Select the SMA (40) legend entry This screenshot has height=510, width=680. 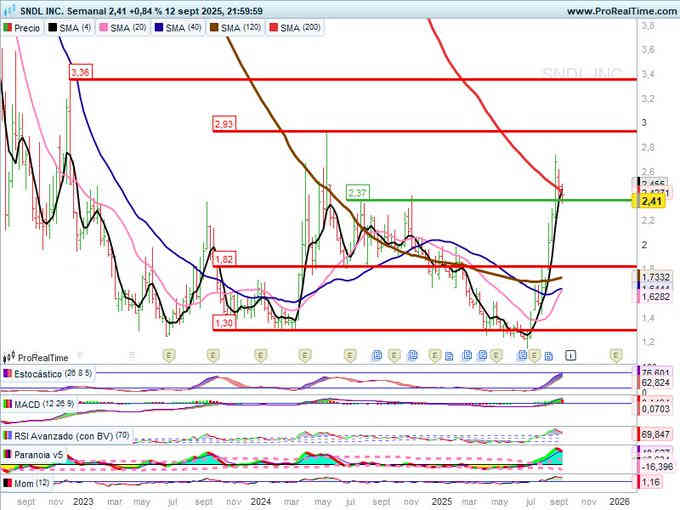click(178, 28)
